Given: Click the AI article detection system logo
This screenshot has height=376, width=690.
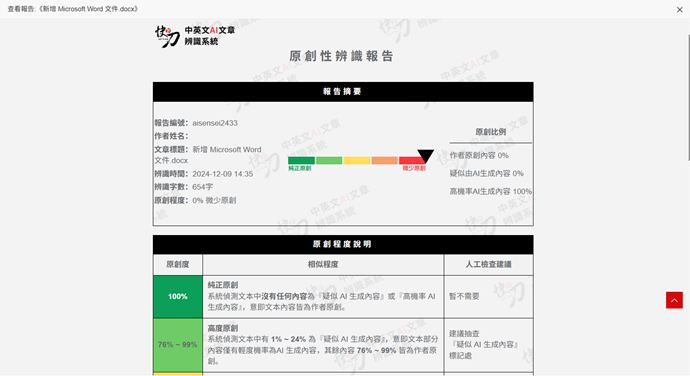Looking at the screenshot, I should pos(195,36).
